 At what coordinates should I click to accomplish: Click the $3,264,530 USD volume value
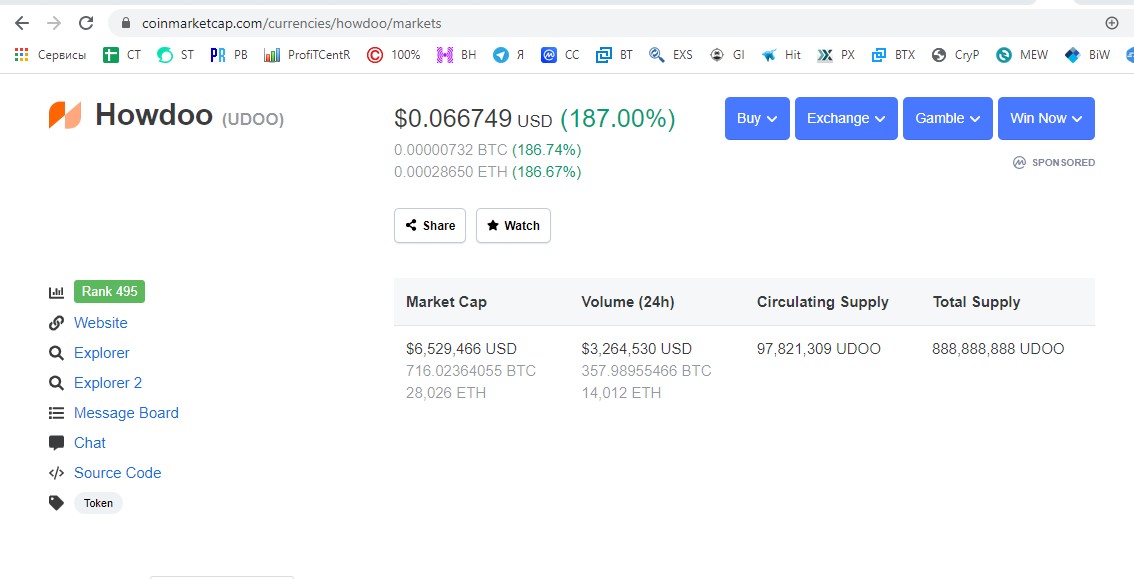point(636,349)
